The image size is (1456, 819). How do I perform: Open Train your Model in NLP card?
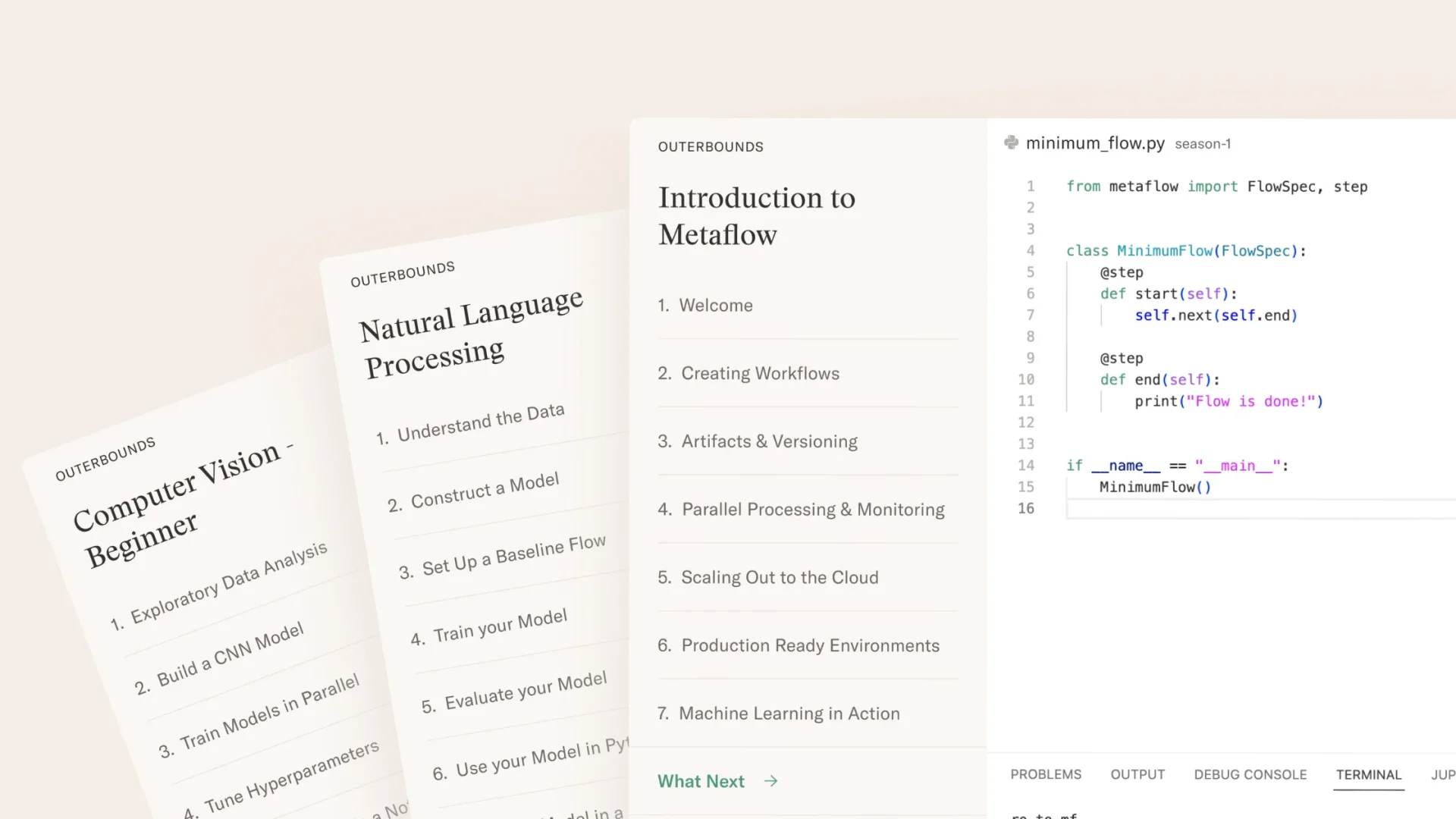(488, 628)
